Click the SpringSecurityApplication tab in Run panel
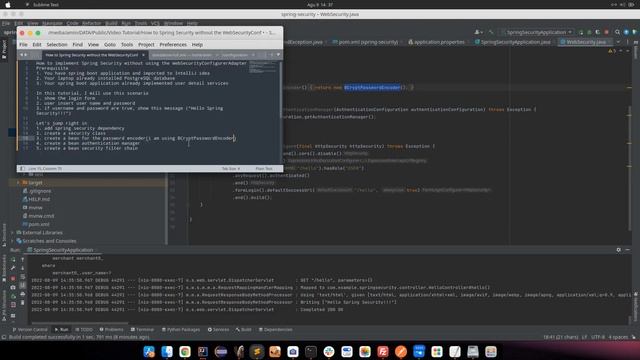 tap(60, 250)
